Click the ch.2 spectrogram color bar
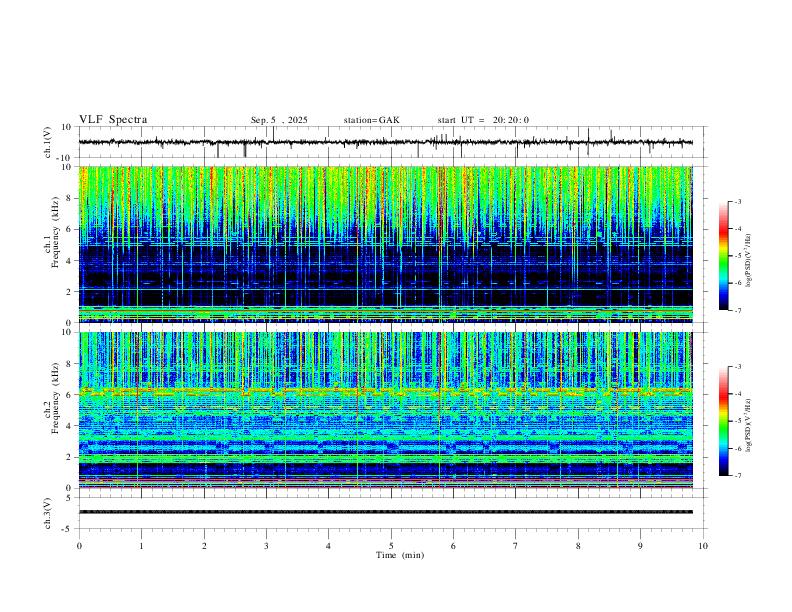This screenshot has height=612, width=792. [x=723, y=421]
